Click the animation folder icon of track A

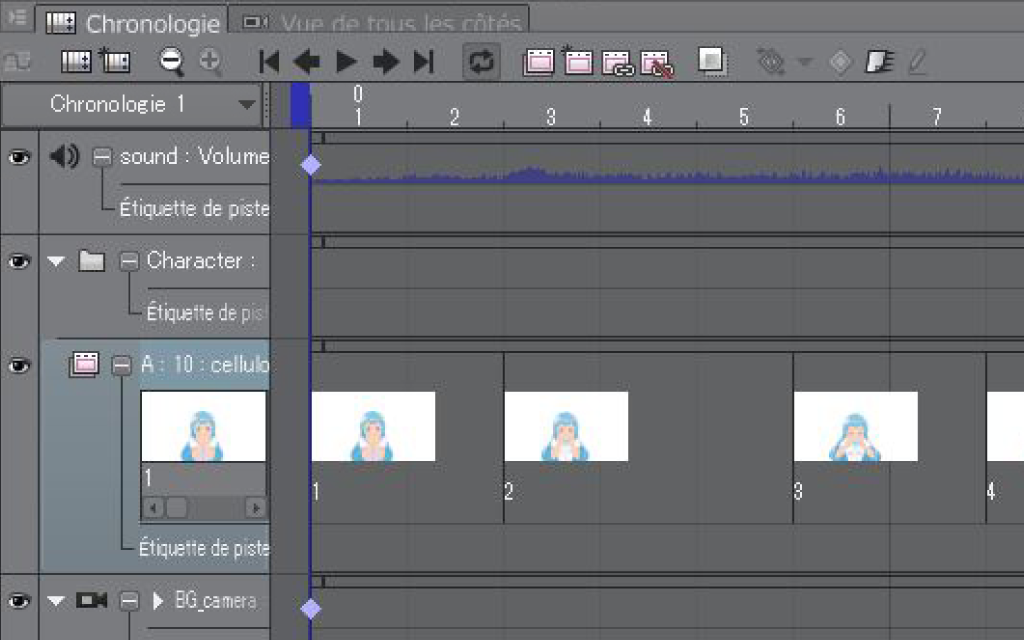click(84, 364)
